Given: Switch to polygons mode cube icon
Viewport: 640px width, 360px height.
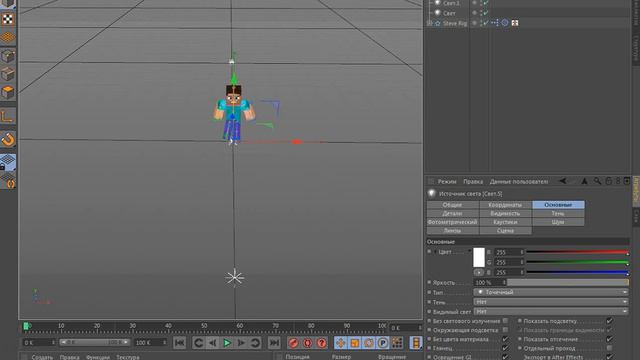Looking at the screenshot, I should click(8, 93).
